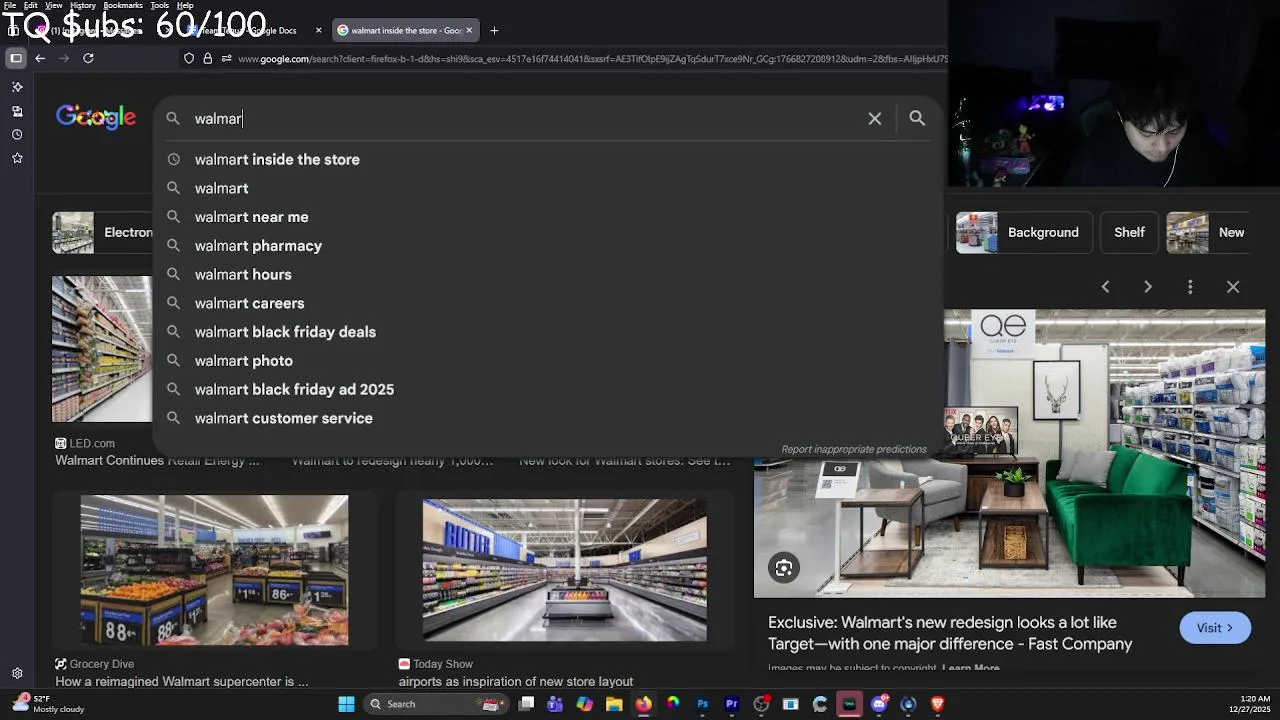Open the Butter aisle image thumbnail
1280x720 pixels.
564,570
